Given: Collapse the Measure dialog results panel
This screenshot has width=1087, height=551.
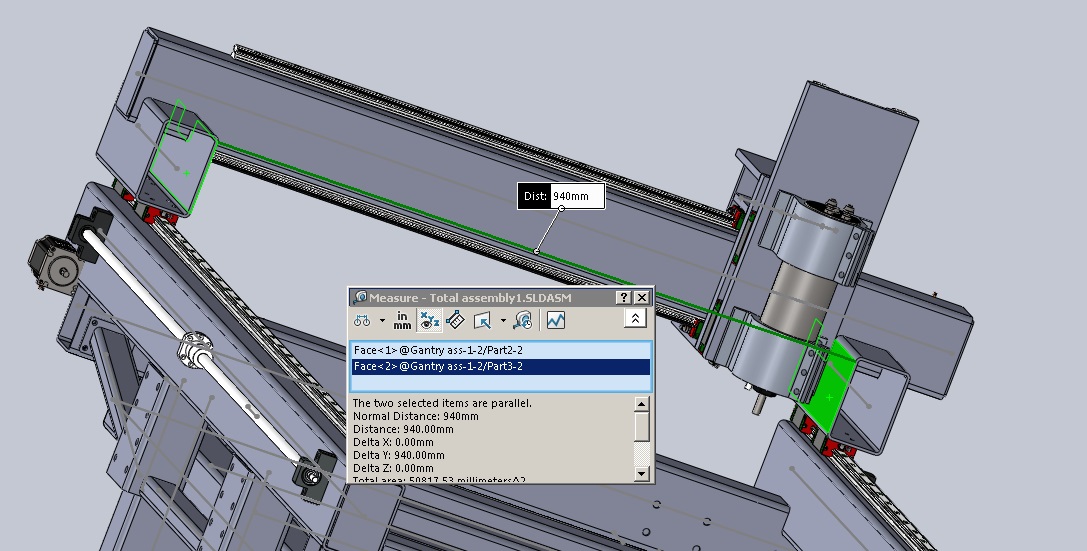Looking at the screenshot, I should (x=635, y=319).
